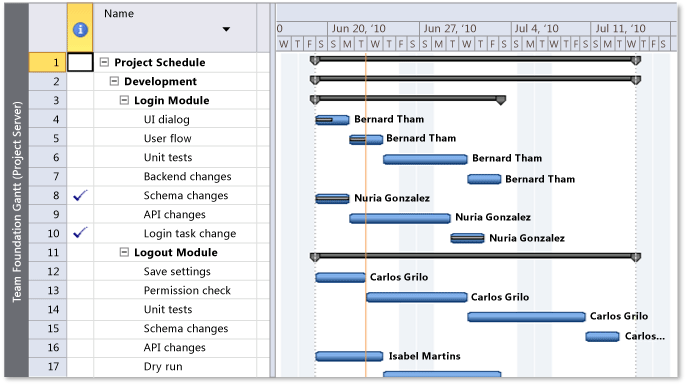Open the Name column dropdown arrow
Screen dimensions: 687x385
tap(226, 29)
